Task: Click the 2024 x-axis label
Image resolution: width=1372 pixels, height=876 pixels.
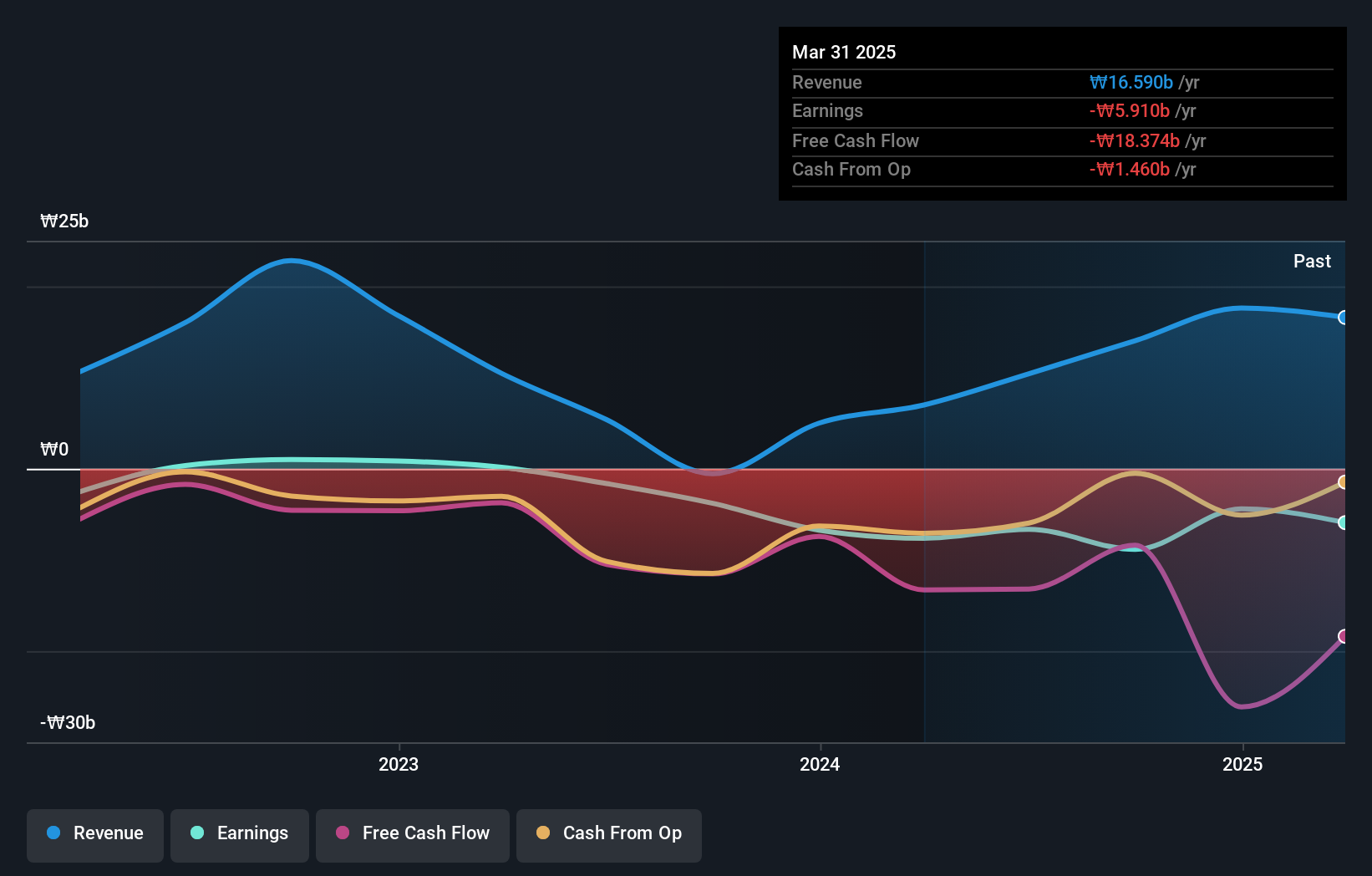Action: pos(820,764)
